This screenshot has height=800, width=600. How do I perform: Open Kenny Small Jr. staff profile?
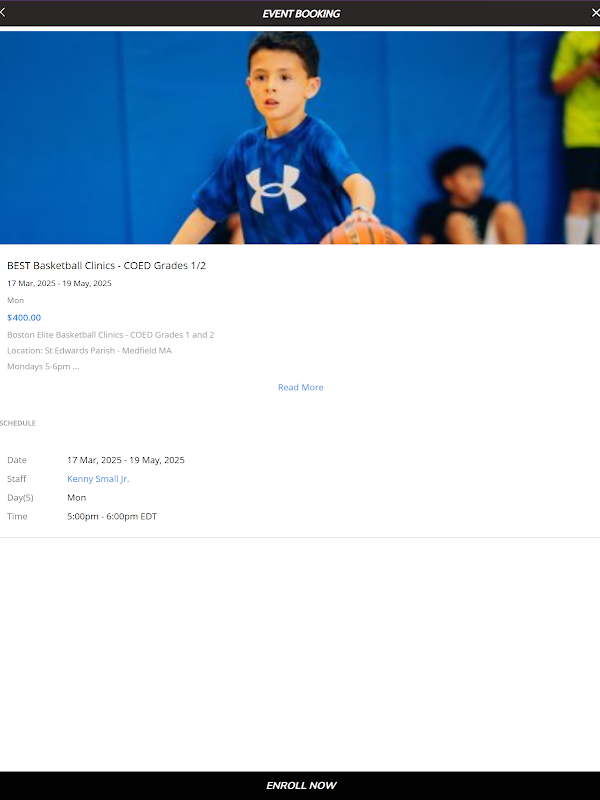(98, 479)
